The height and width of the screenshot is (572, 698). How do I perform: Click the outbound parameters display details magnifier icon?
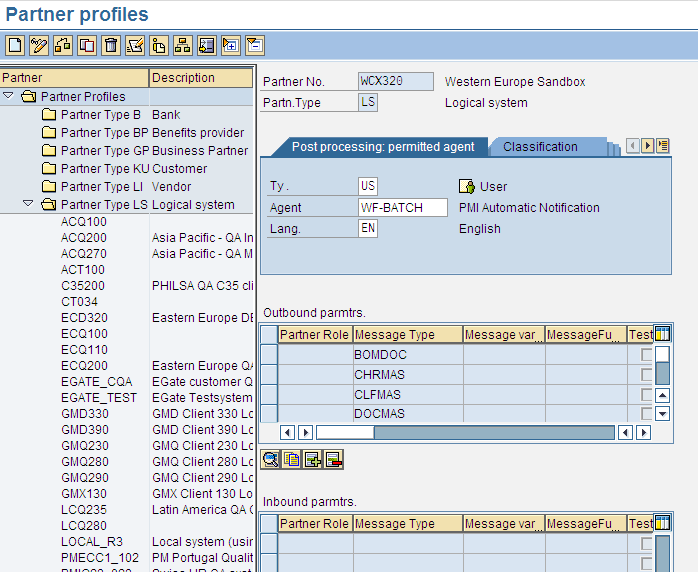pos(271,459)
